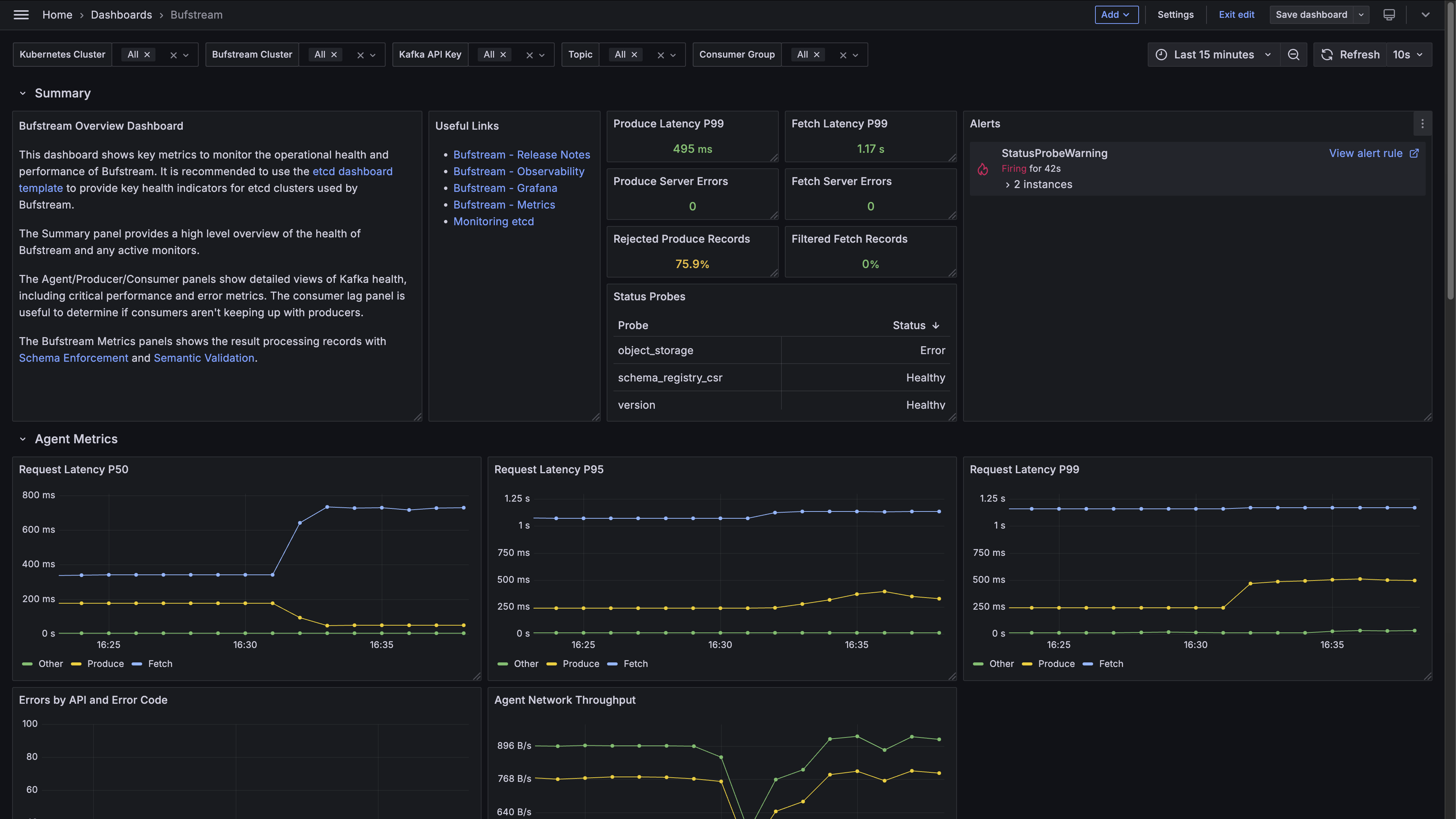
Task: Remove All tag in Bufstream Cluster filter
Action: (334, 54)
